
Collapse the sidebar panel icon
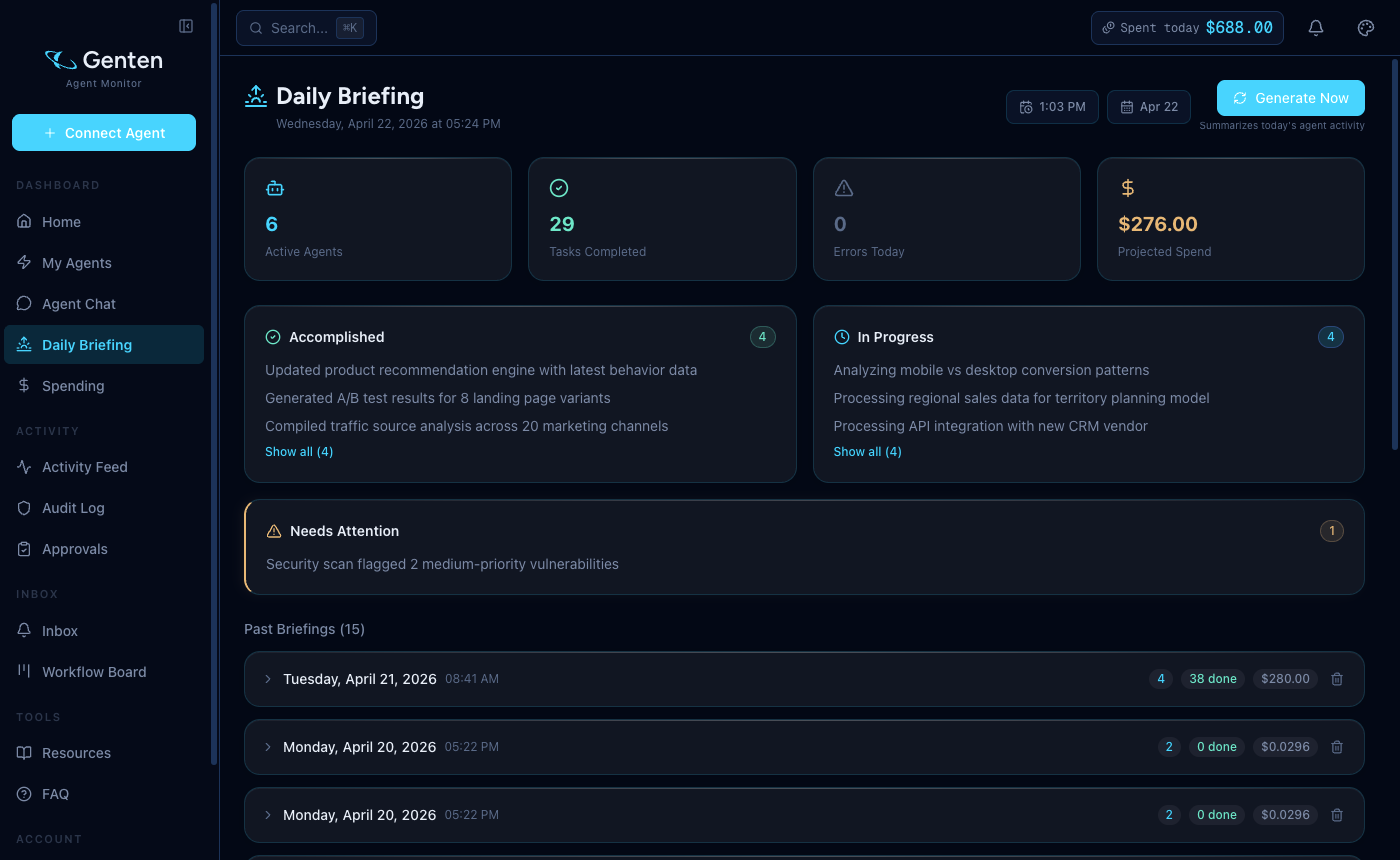click(x=186, y=26)
